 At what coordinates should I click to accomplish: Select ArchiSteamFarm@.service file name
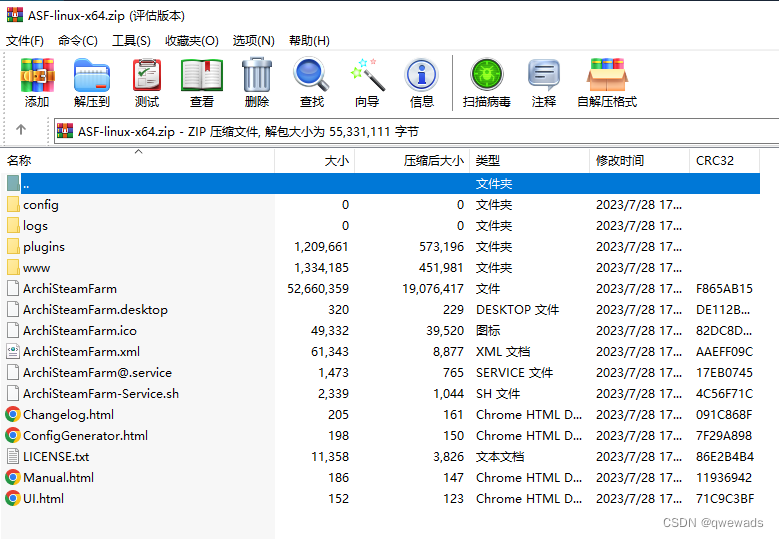pyautogui.click(x=97, y=373)
